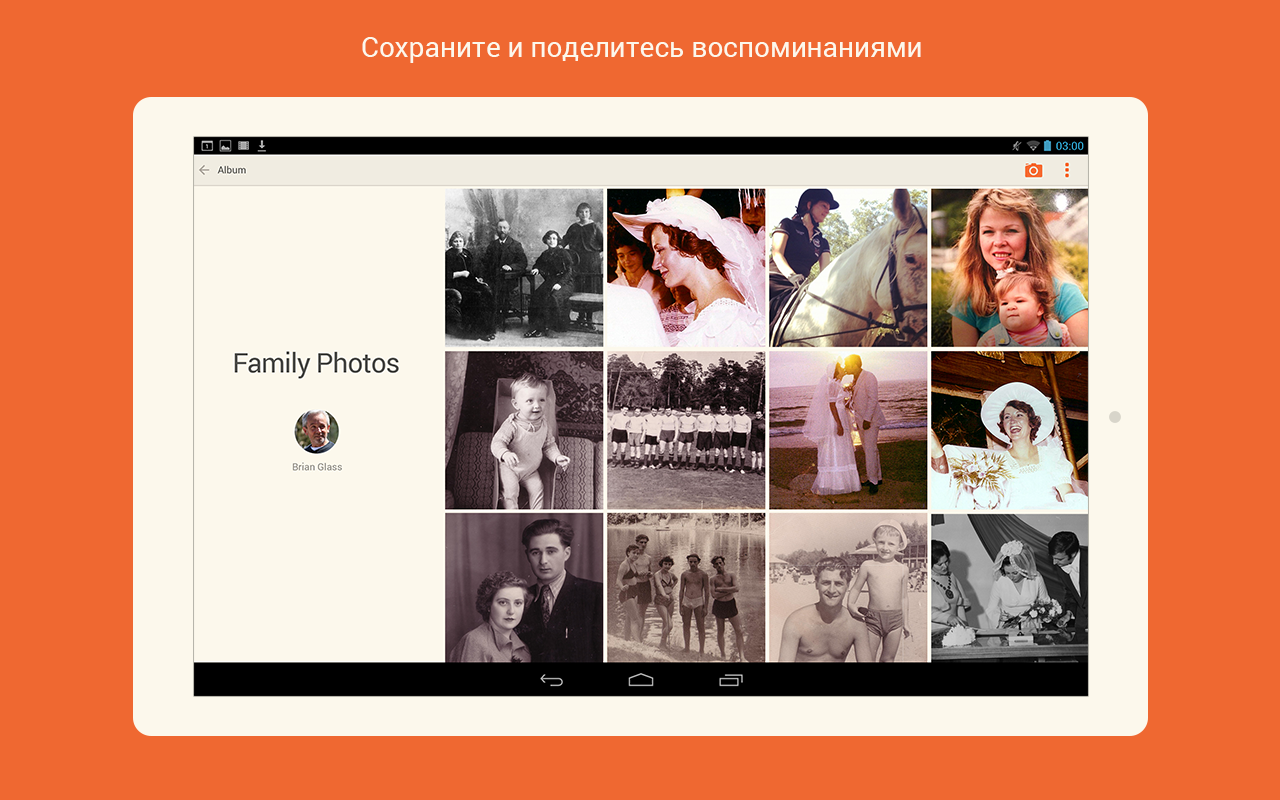Open the recent apps navigation button
The width and height of the screenshot is (1280, 800).
(x=731, y=680)
